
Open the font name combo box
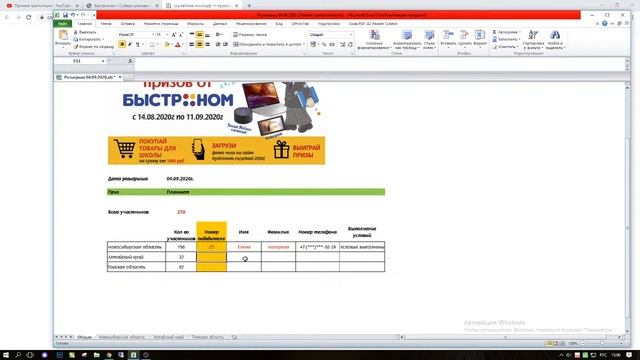(137, 35)
